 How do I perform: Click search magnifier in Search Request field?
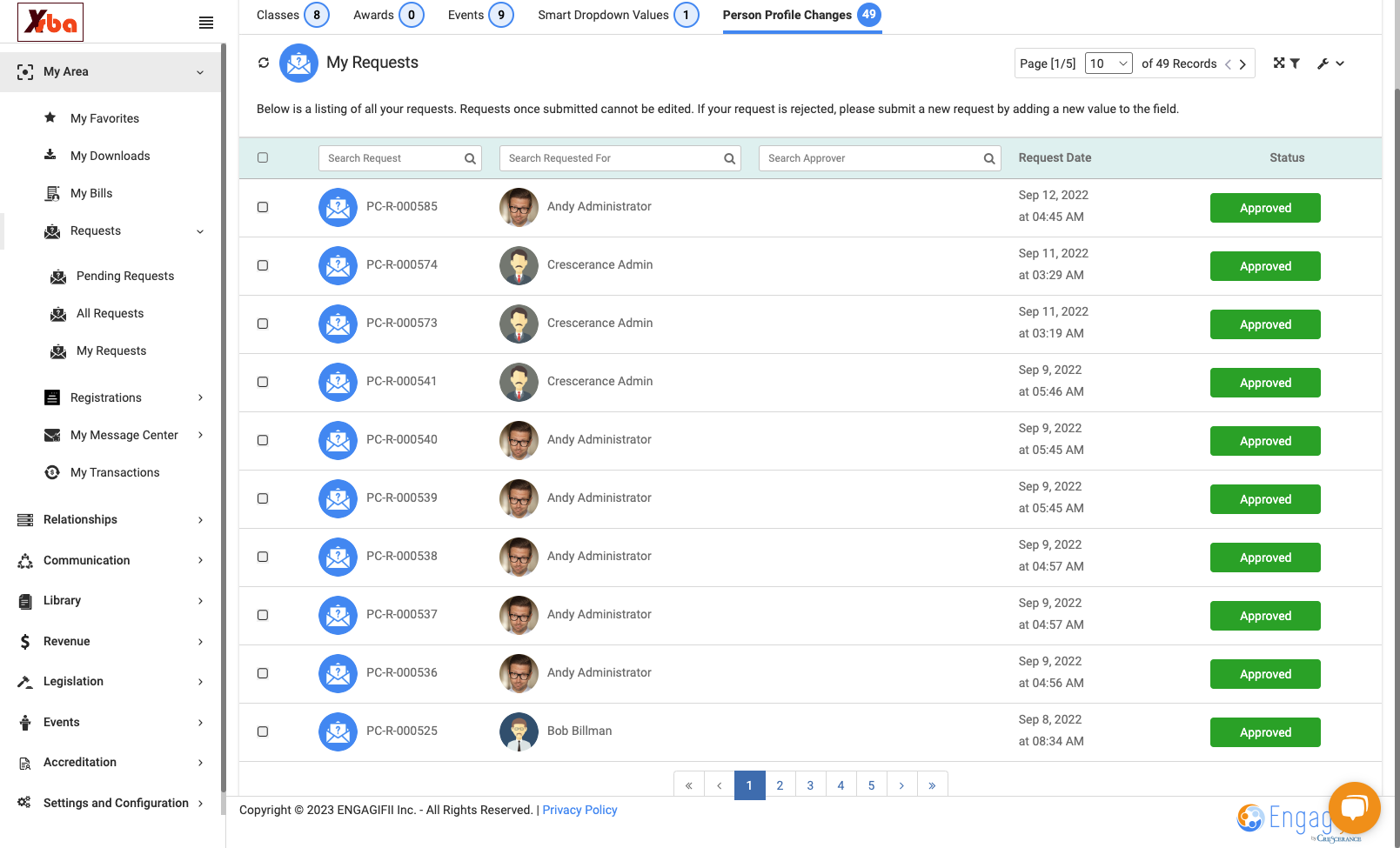tap(470, 158)
